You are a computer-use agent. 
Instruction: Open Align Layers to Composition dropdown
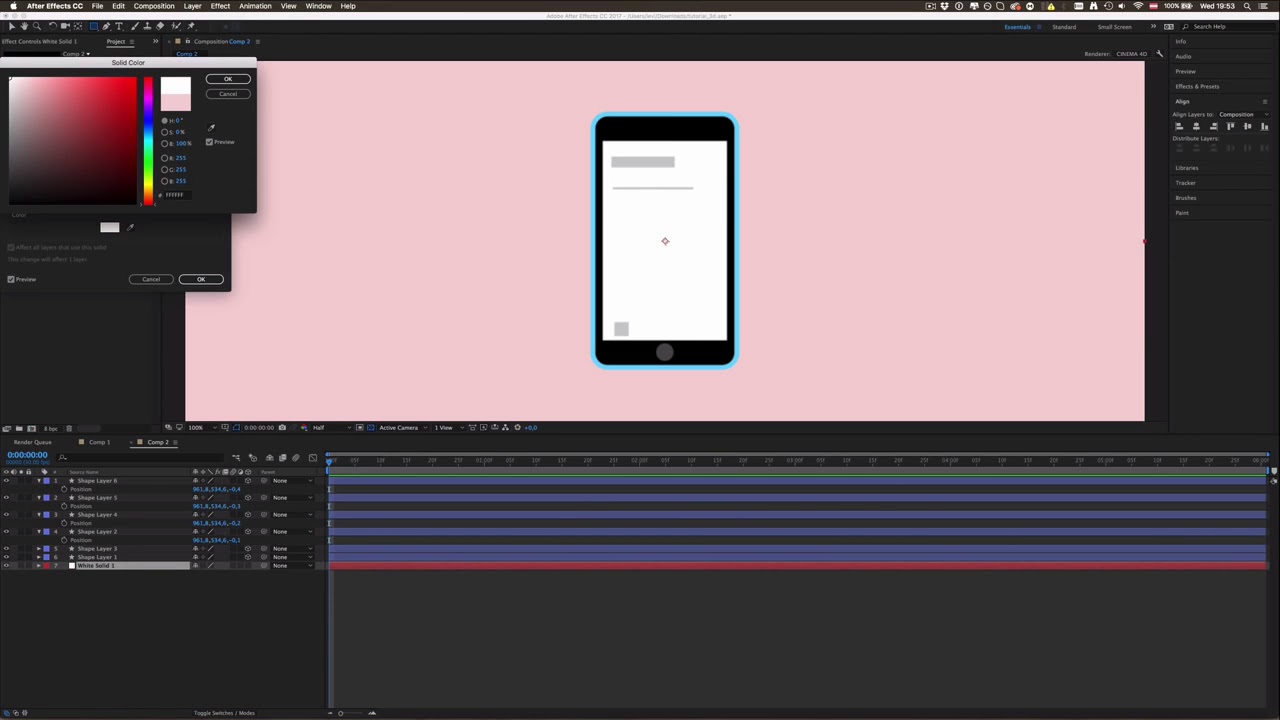click(1244, 114)
